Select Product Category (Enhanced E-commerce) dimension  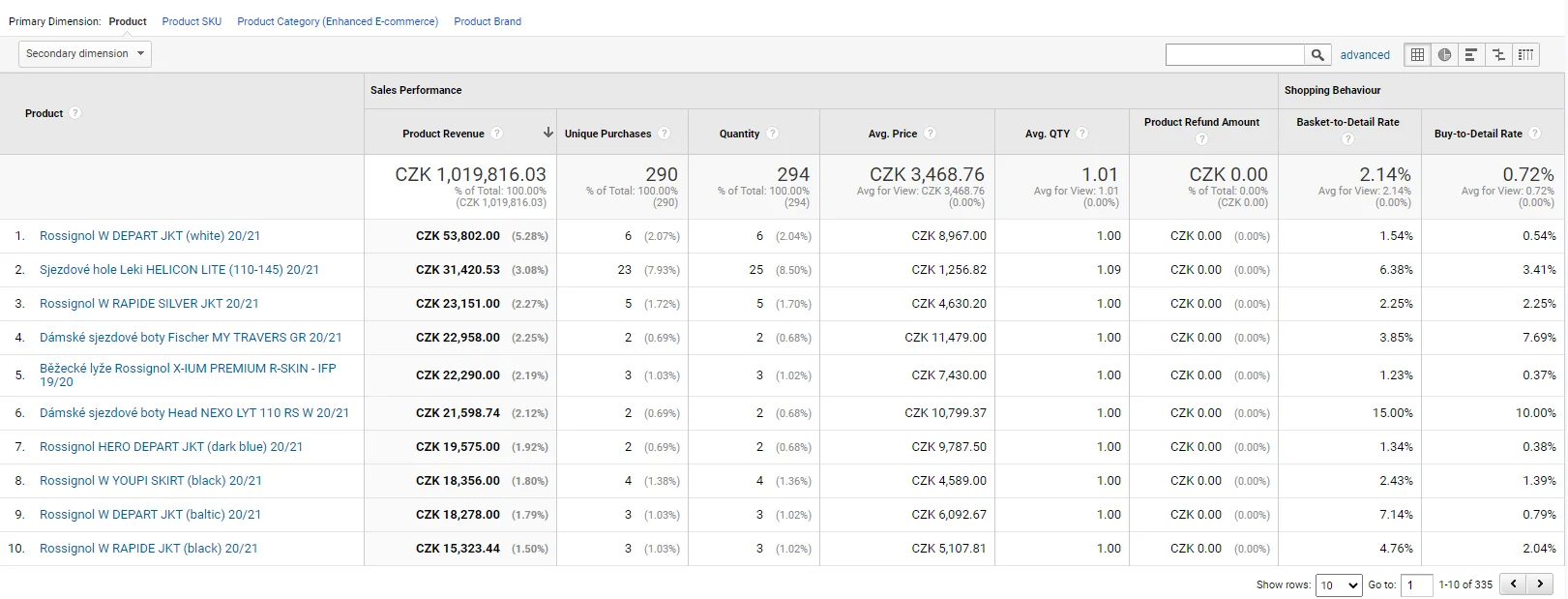tap(338, 21)
